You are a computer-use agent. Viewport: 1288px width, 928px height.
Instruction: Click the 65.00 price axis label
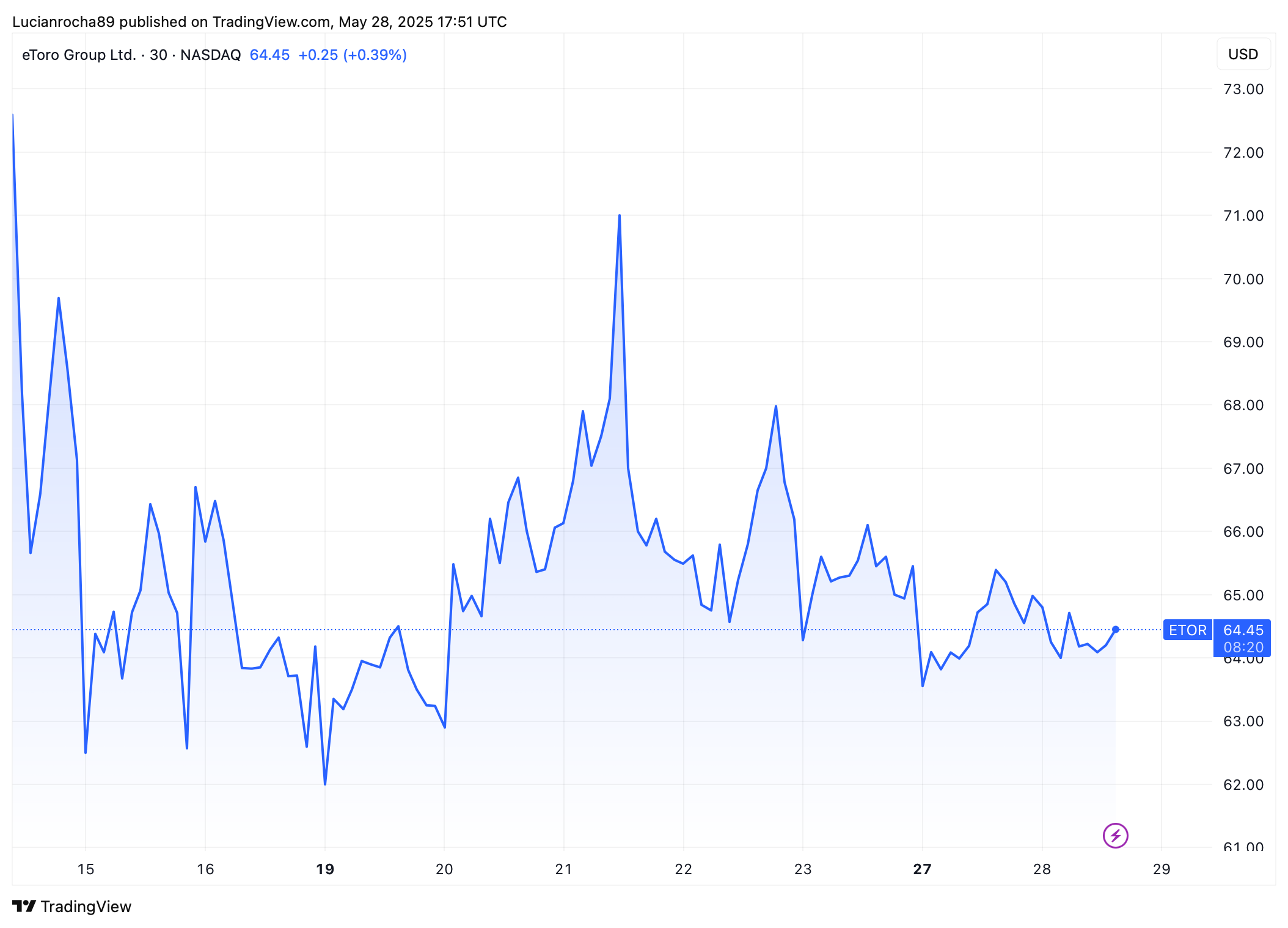tap(1243, 595)
